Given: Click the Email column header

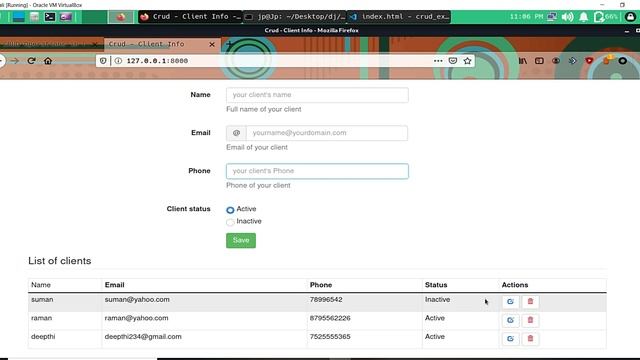Looking at the screenshot, I should [x=114, y=285].
